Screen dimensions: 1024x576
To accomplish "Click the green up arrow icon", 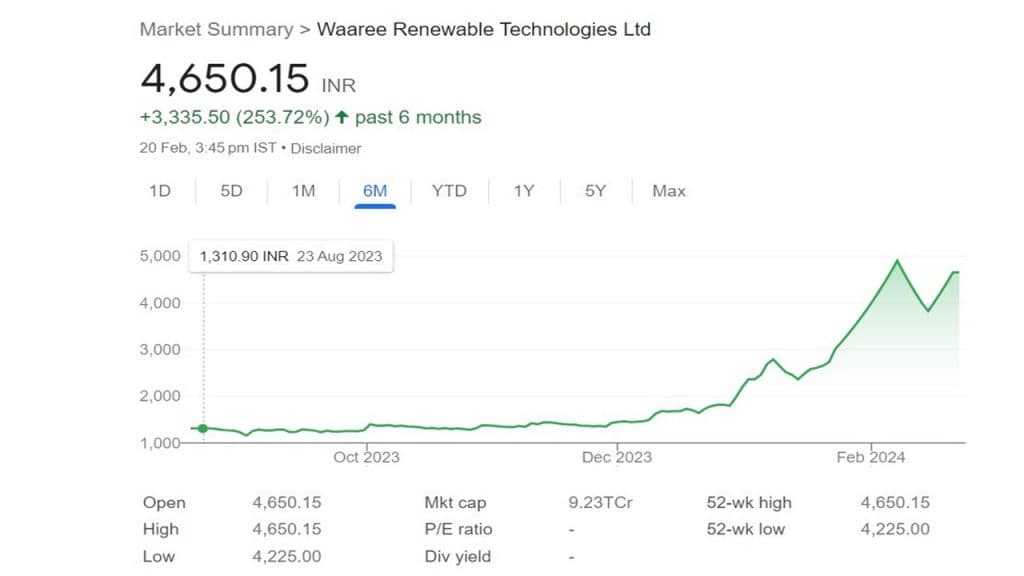I will pos(342,118).
